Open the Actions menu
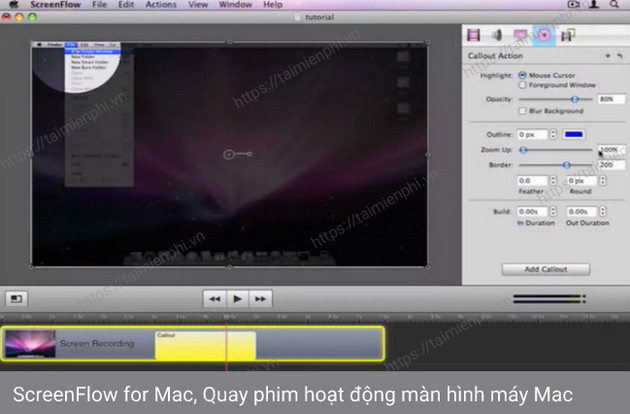 coord(161,4)
